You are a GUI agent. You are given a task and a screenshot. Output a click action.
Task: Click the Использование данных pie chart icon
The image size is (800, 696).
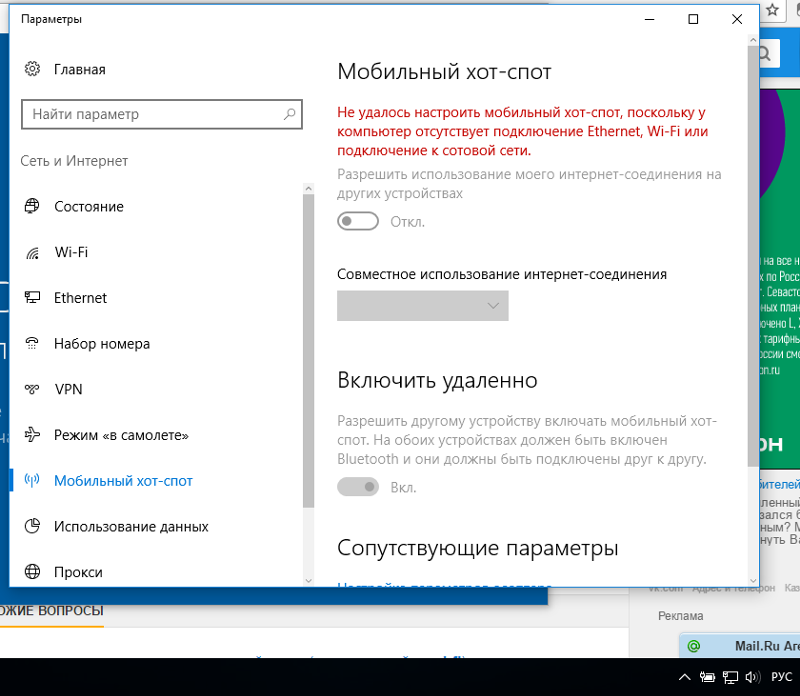pos(32,526)
